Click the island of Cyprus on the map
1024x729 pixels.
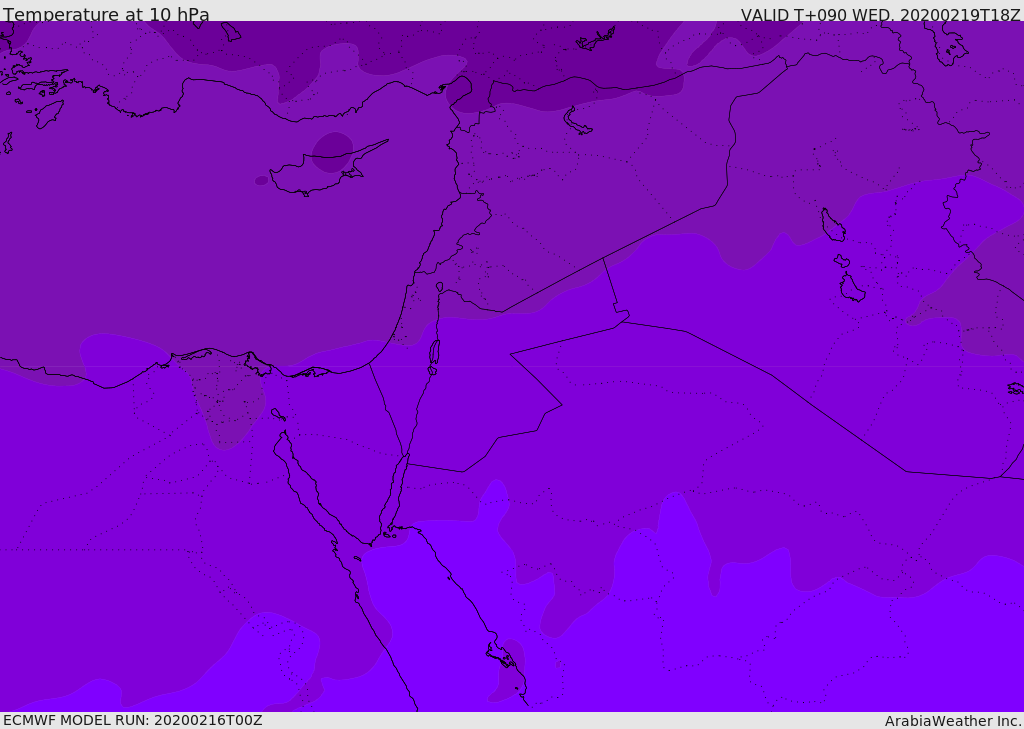[327, 170]
